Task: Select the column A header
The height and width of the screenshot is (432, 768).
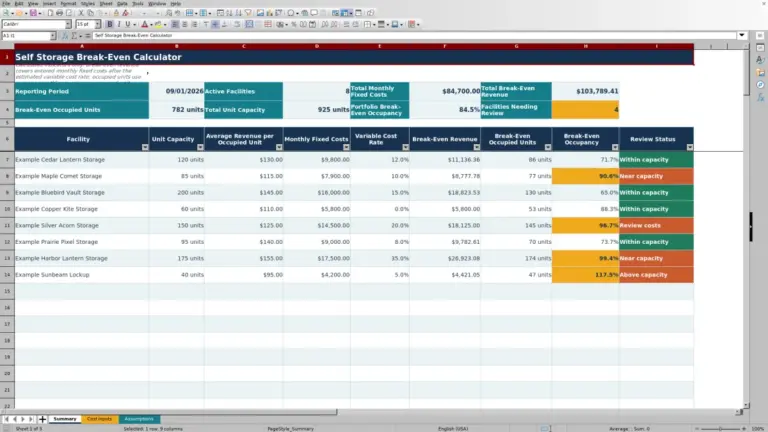Action: click(x=82, y=46)
